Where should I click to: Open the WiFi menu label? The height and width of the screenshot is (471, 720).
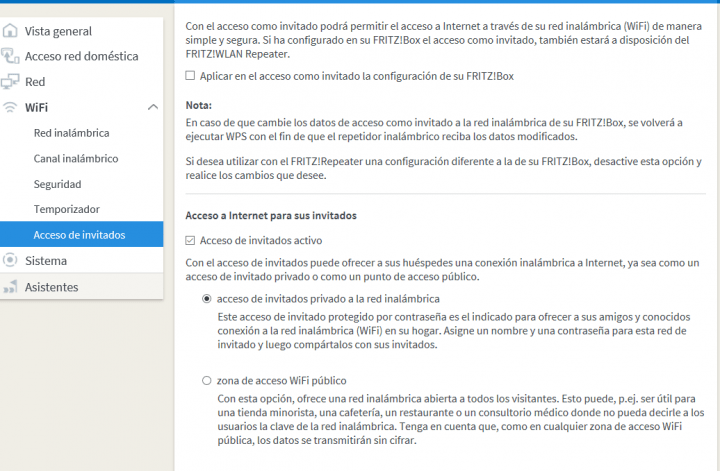click(x=36, y=107)
